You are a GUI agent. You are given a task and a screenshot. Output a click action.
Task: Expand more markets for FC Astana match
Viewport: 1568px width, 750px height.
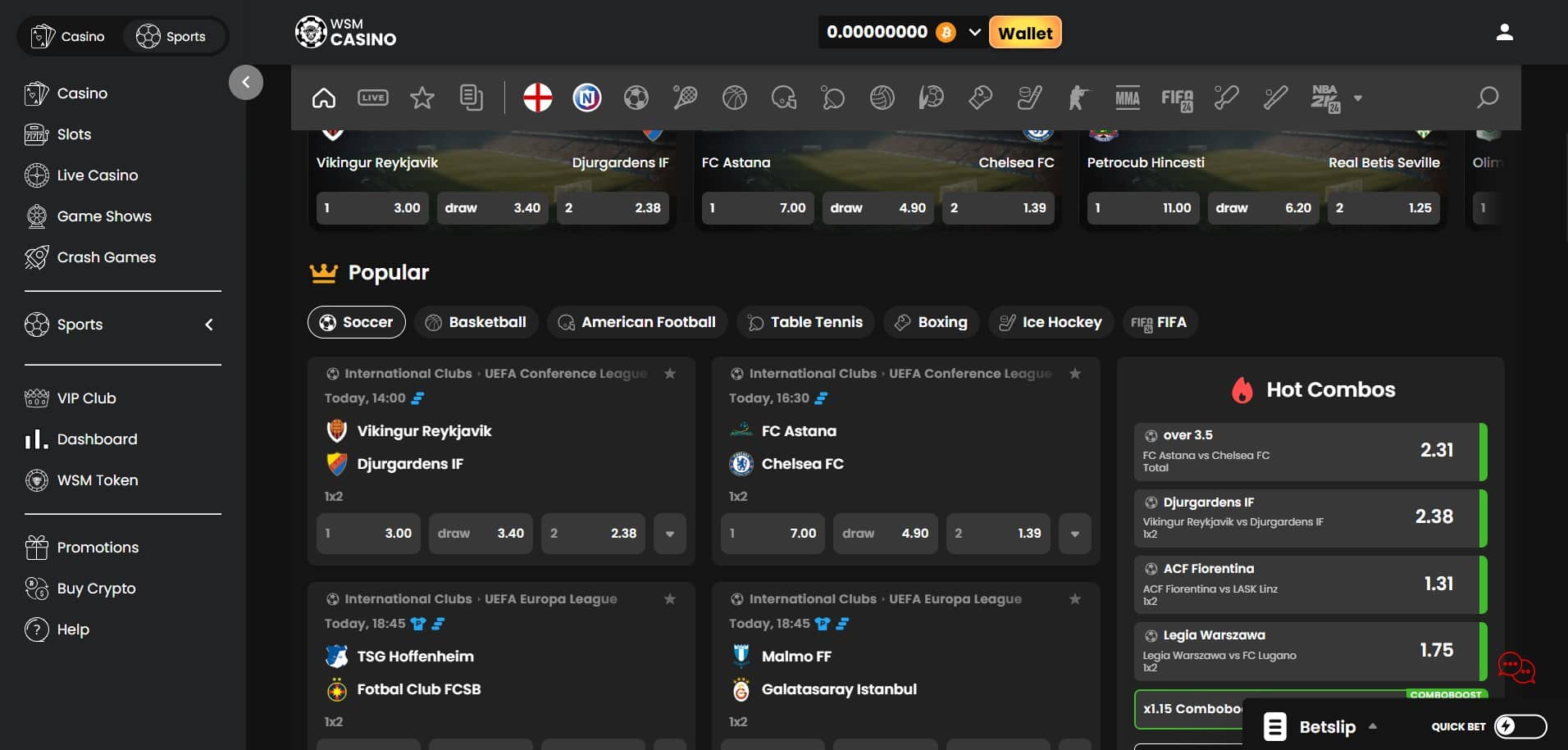[x=1075, y=534]
